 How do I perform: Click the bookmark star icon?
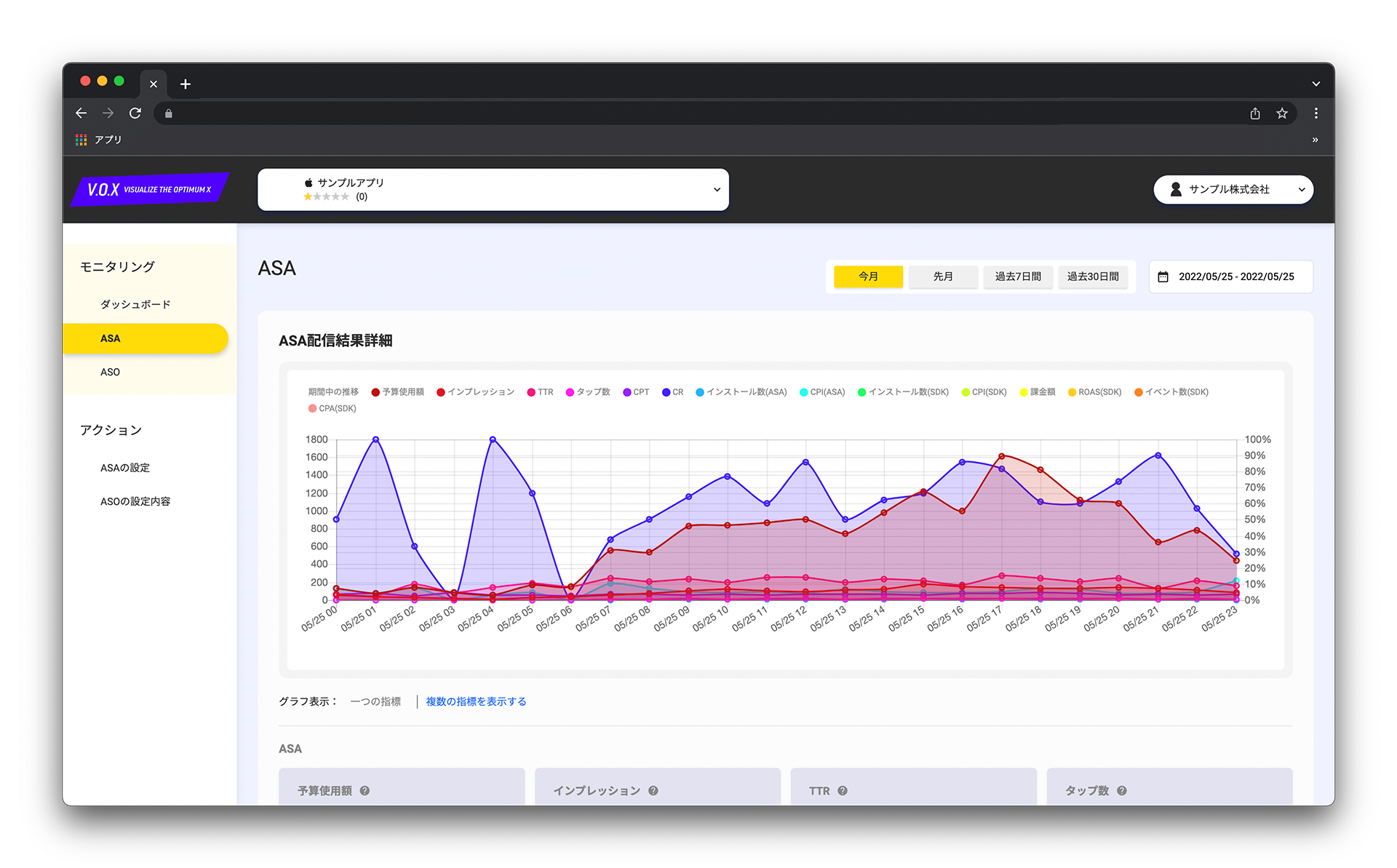[1282, 114]
